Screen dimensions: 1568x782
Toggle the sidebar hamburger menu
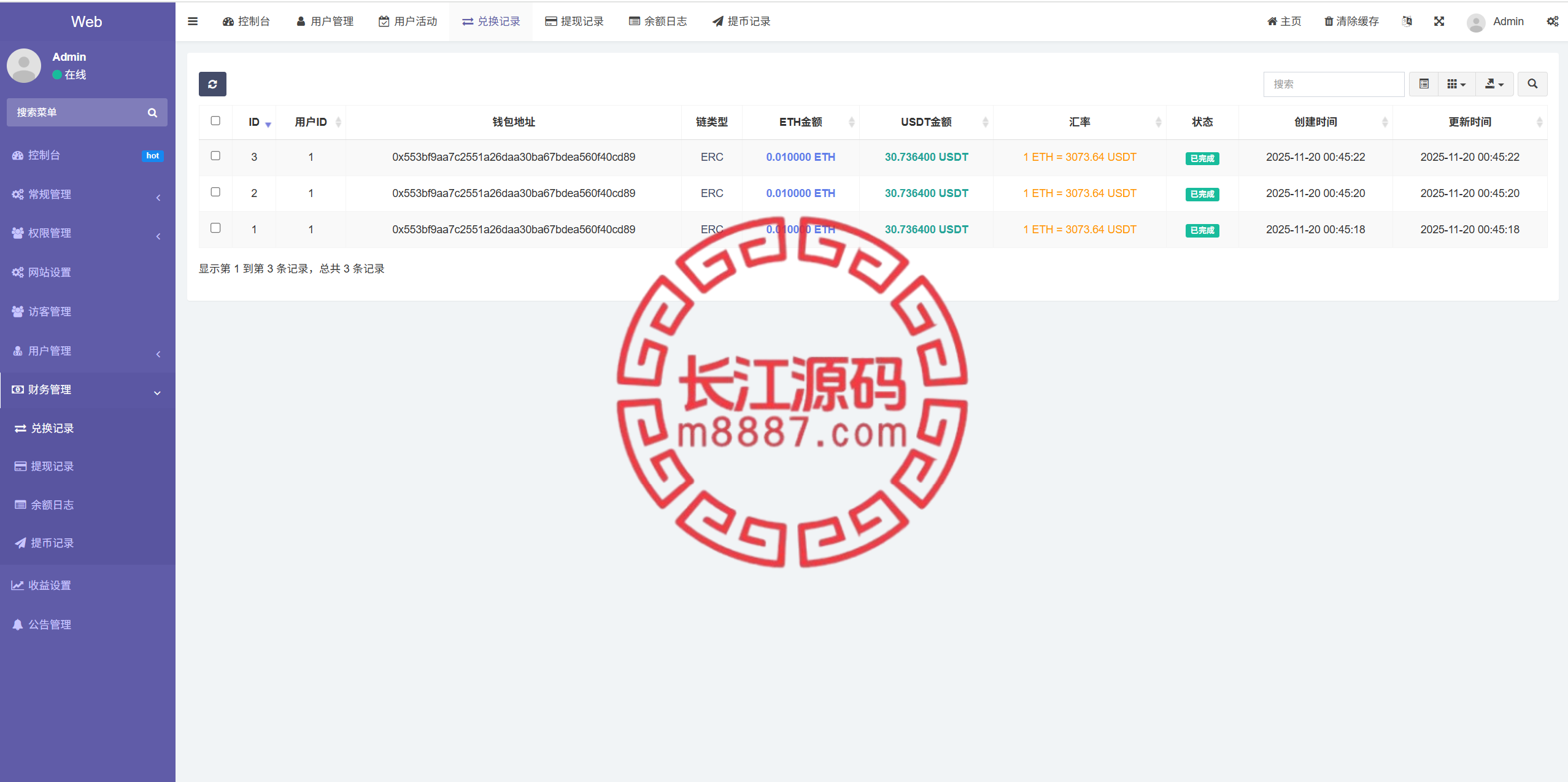point(193,21)
